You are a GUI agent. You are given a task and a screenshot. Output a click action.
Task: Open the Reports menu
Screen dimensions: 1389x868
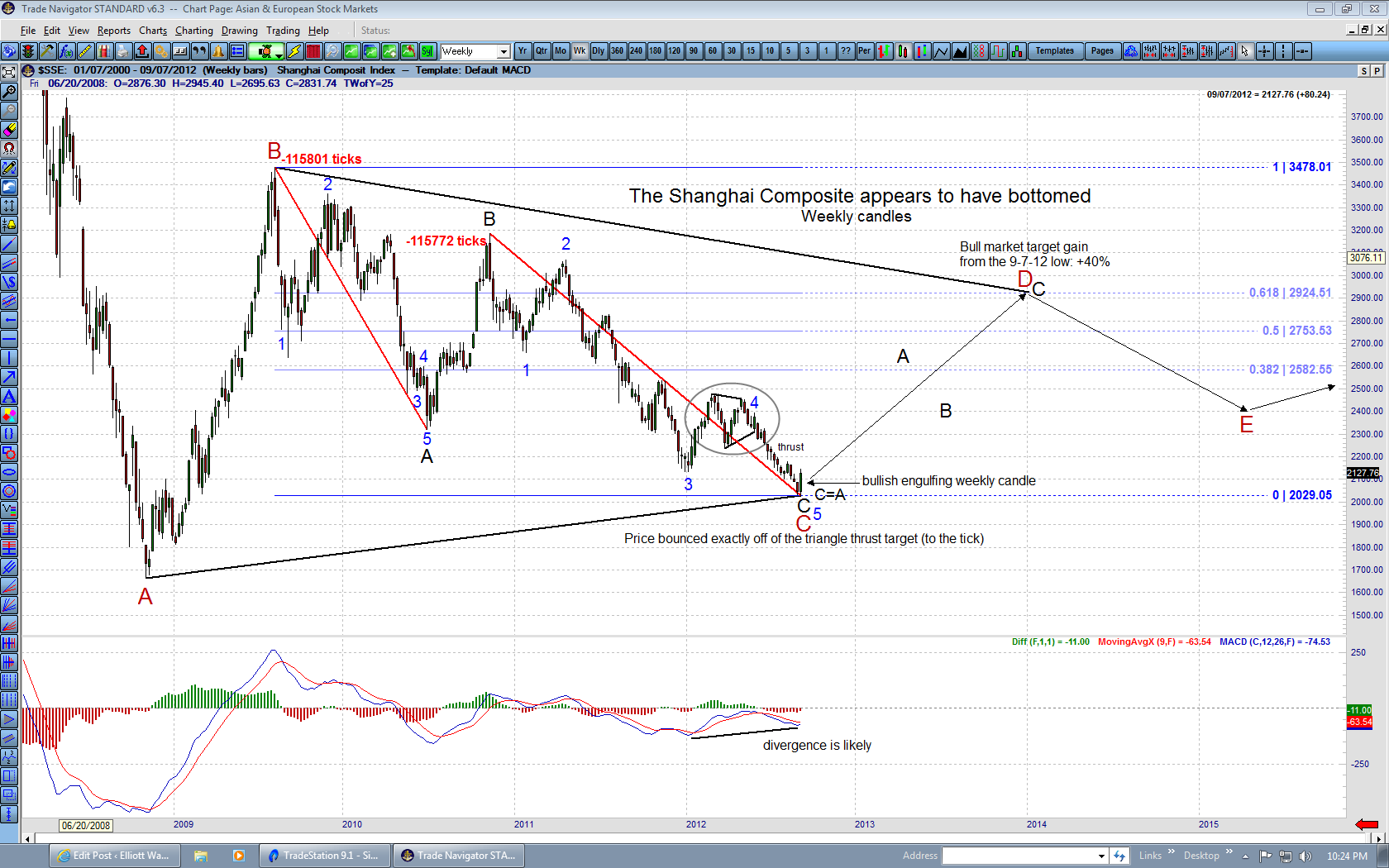coord(114,31)
